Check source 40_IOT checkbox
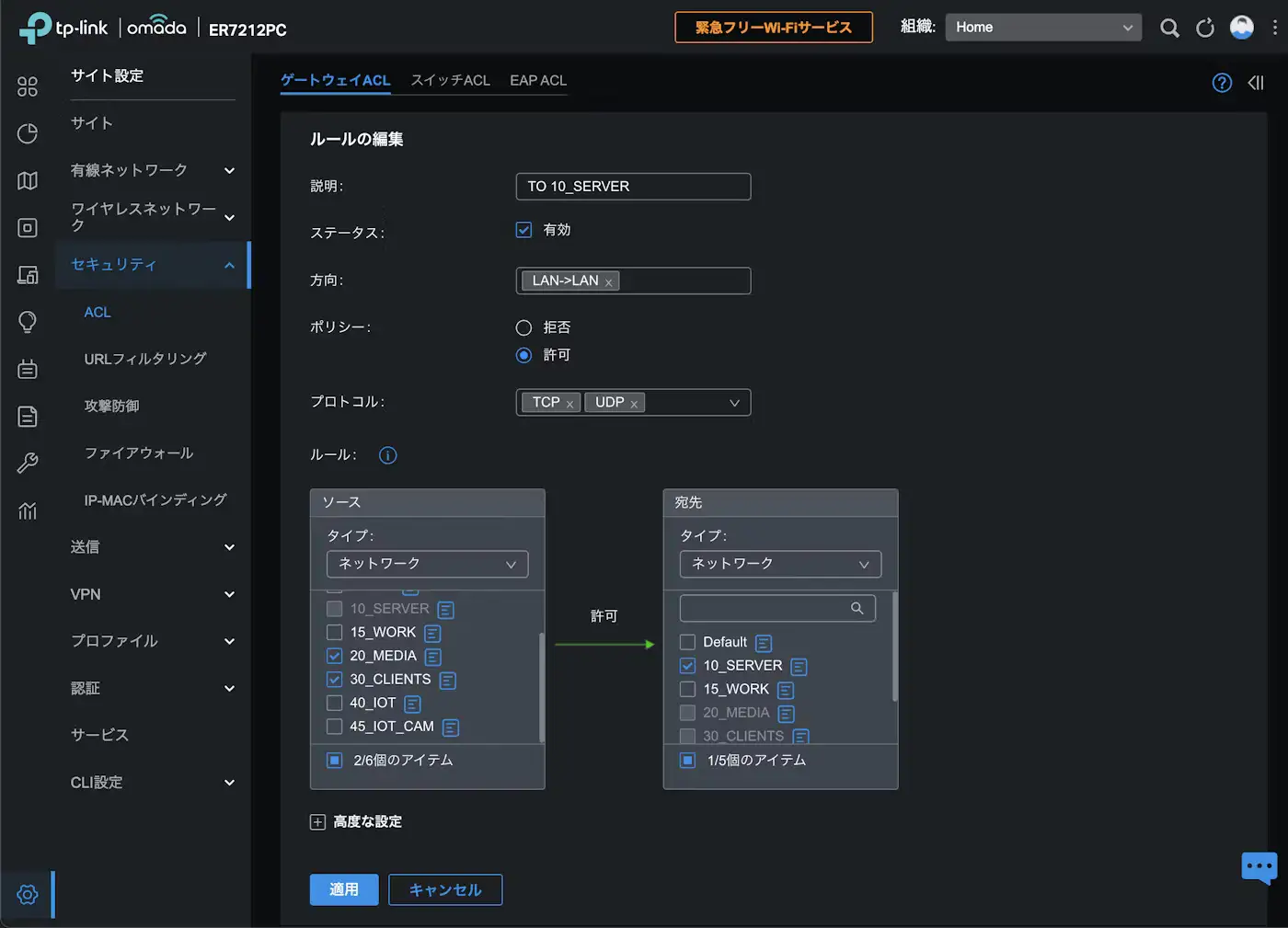 (x=335, y=703)
